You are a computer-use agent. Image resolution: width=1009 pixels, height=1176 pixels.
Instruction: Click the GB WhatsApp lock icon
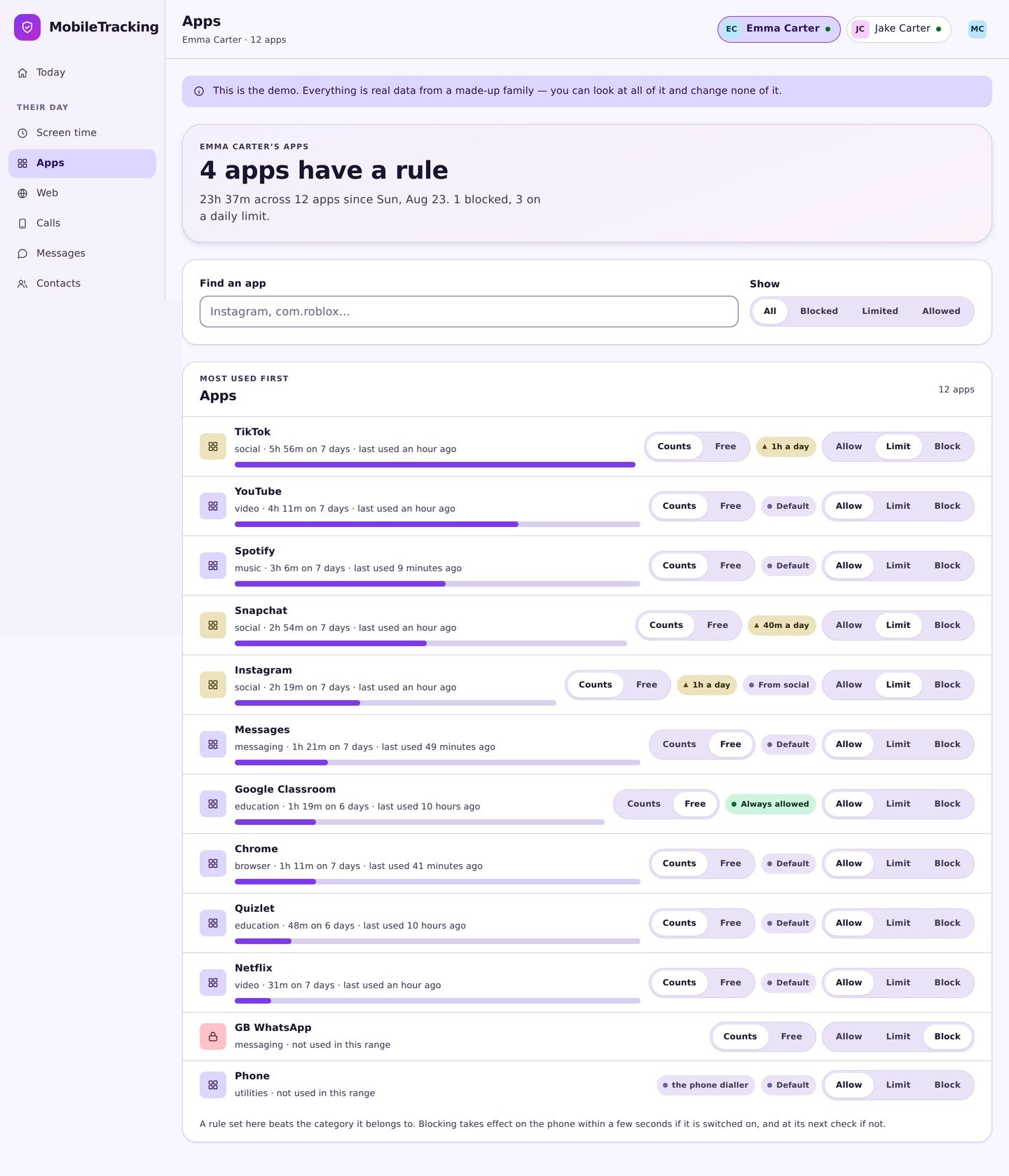click(x=213, y=1037)
